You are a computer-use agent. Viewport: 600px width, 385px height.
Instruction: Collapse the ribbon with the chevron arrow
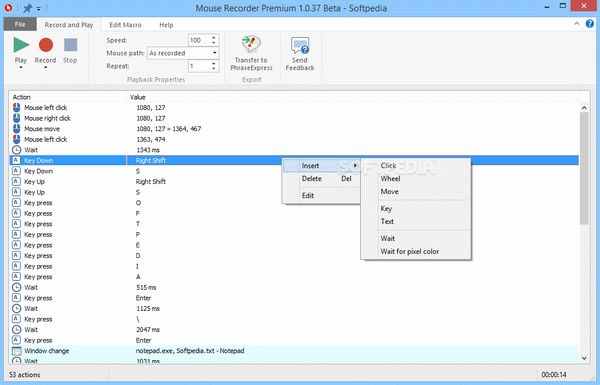(577, 24)
